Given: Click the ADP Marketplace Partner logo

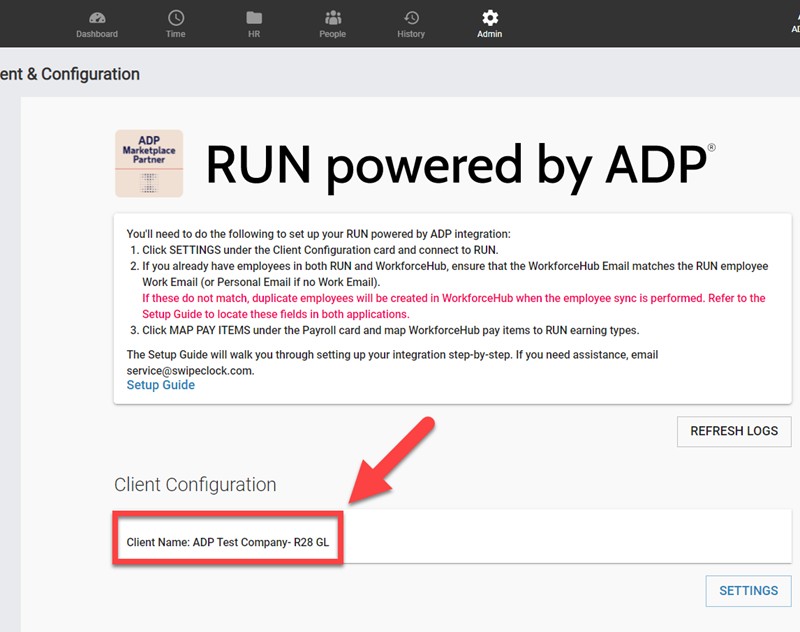Looking at the screenshot, I should coord(148,163).
